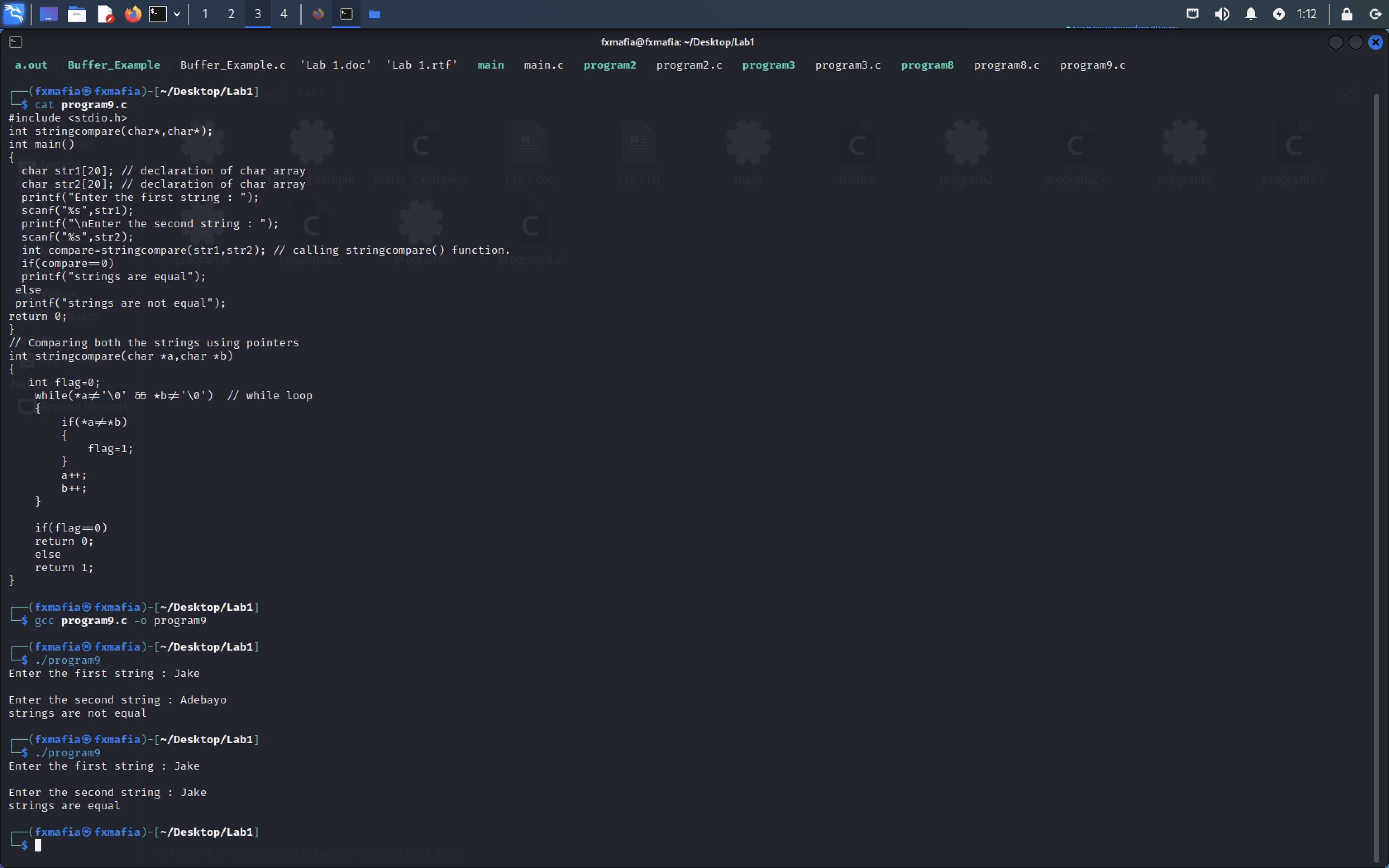The width and height of the screenshot is (1389, 868).
Task: Click the 'int flag=0;' code line
Action: [64, 382]
